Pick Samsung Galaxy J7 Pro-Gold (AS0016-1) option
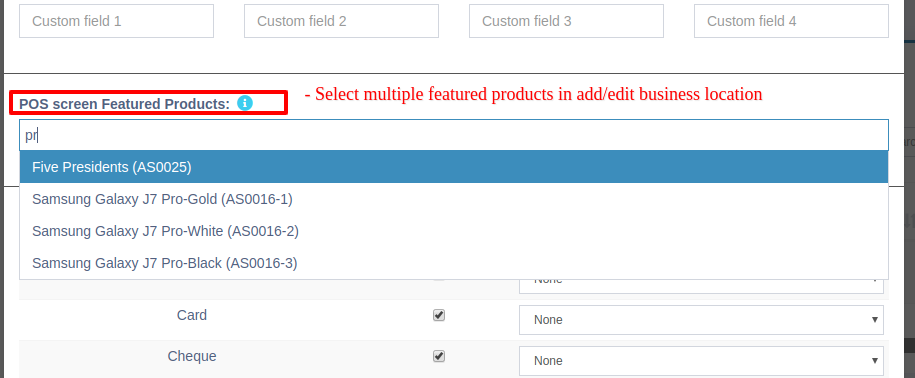 pyautogui.click(x=454, y=199)
